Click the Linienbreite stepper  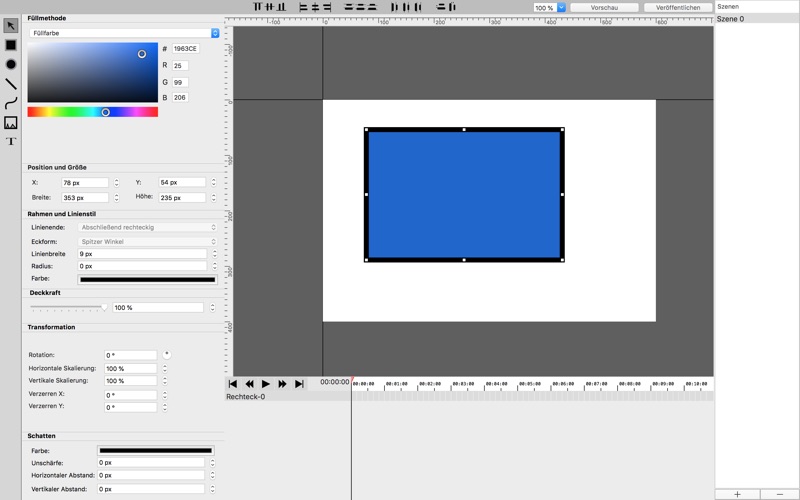(x=214, y=254)
